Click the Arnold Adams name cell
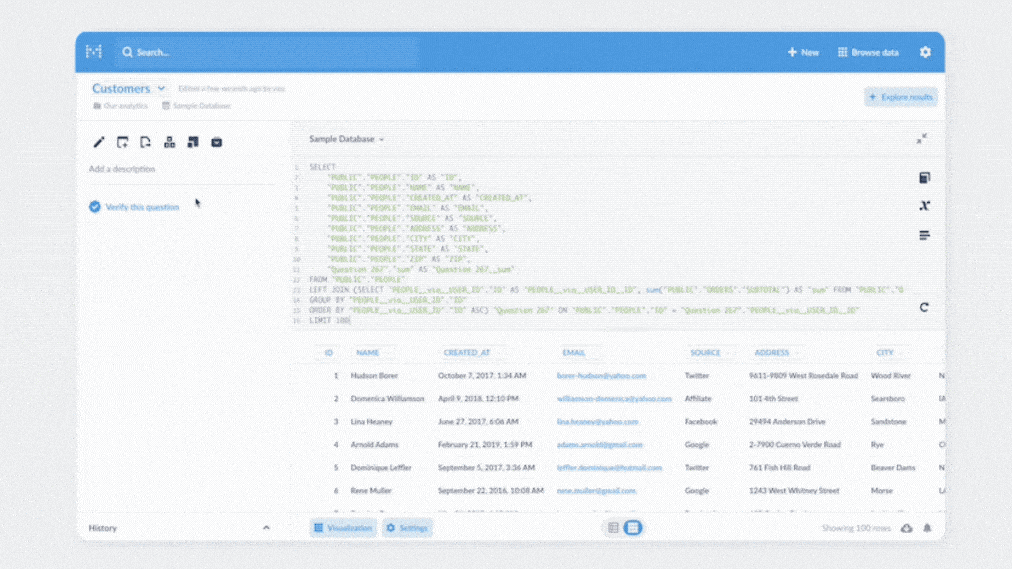This screenshot has height=569, width=1012. (374, 444)
